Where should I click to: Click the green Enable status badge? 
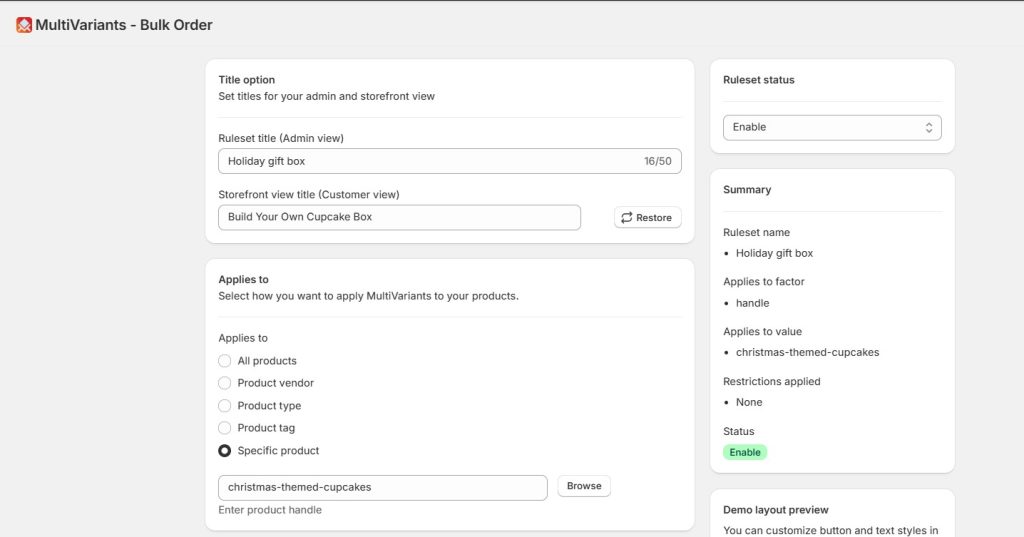(744, 452)
